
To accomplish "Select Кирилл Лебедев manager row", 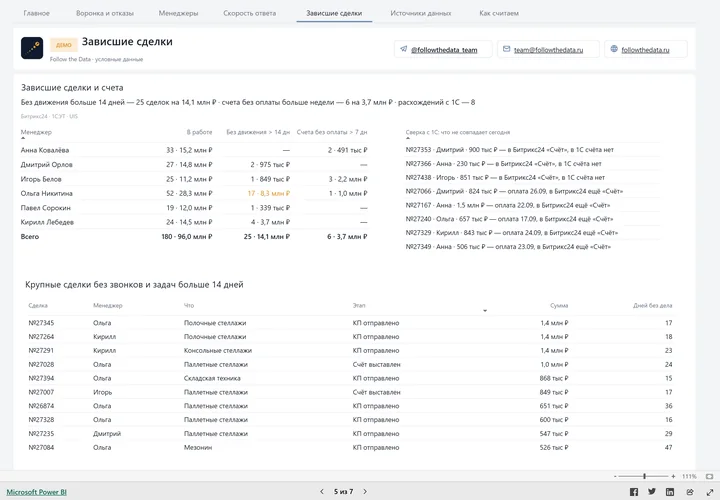I will point(194,222).
